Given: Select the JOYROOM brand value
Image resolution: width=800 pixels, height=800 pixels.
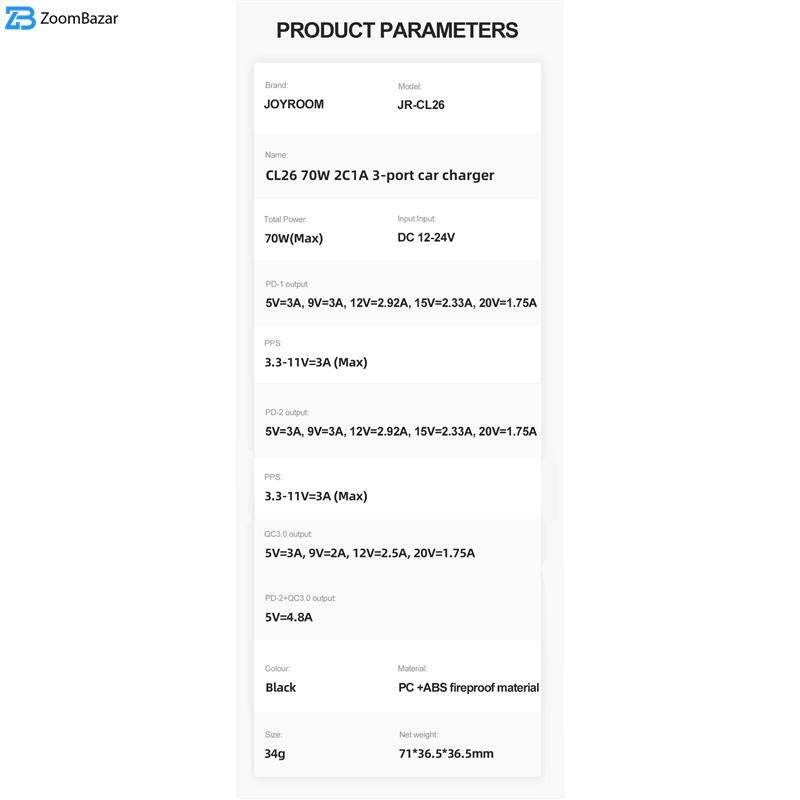Looking at the screenshot, I should [294, 104].
